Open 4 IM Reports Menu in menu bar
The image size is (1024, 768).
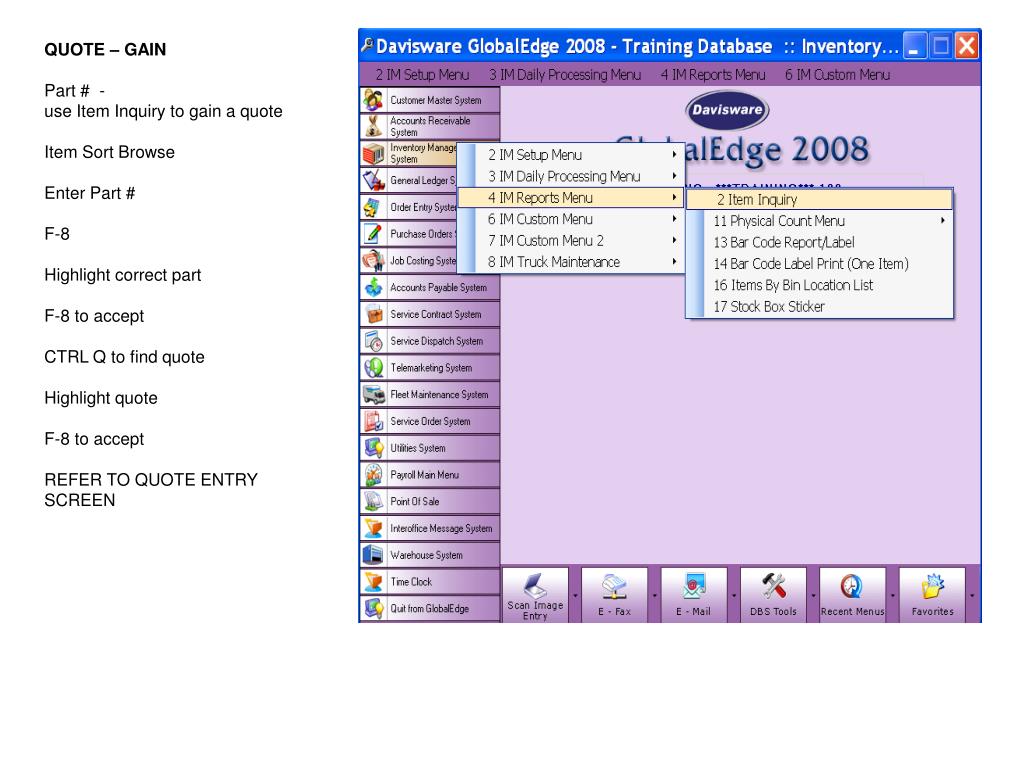coord(712,75)
